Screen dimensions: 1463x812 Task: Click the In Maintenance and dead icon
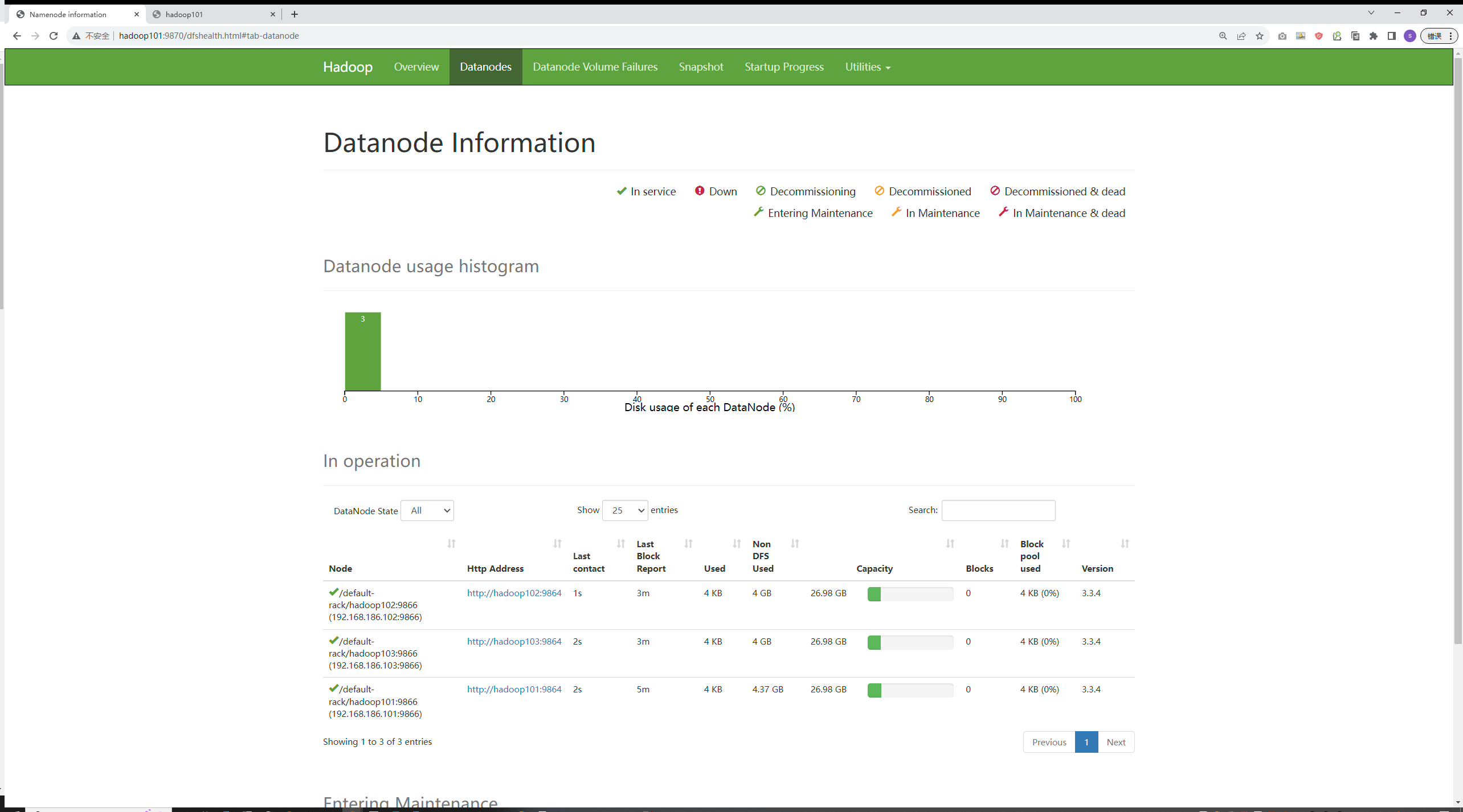pyautogui.click(x=1003, y=213)
